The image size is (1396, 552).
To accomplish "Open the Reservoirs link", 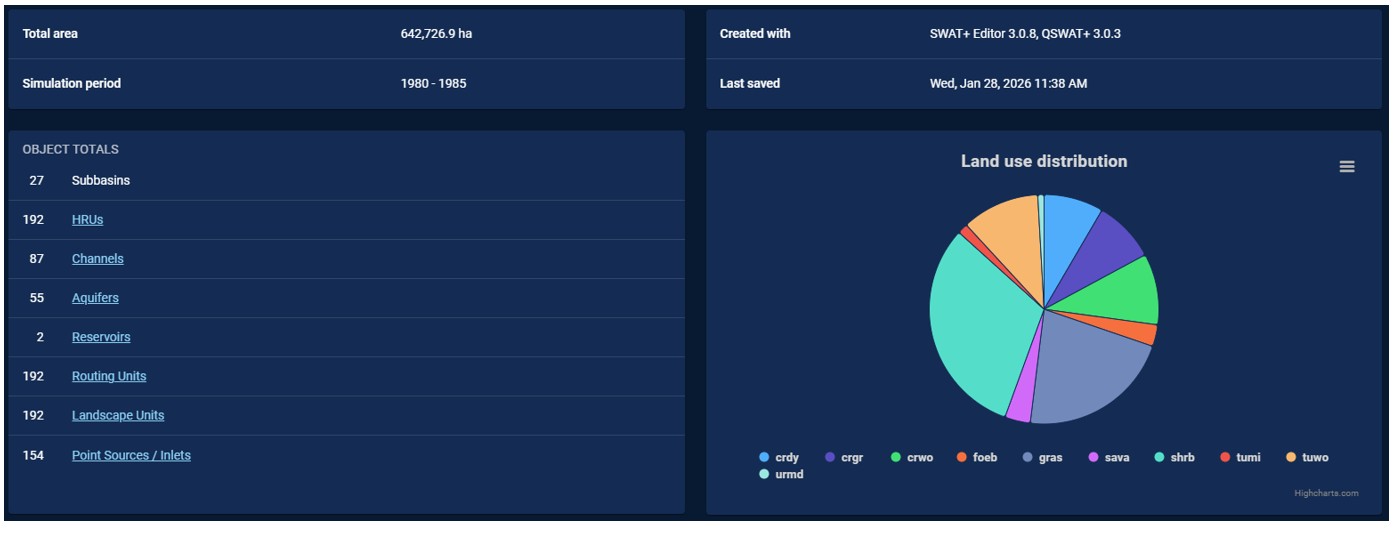I will [101, 337].
